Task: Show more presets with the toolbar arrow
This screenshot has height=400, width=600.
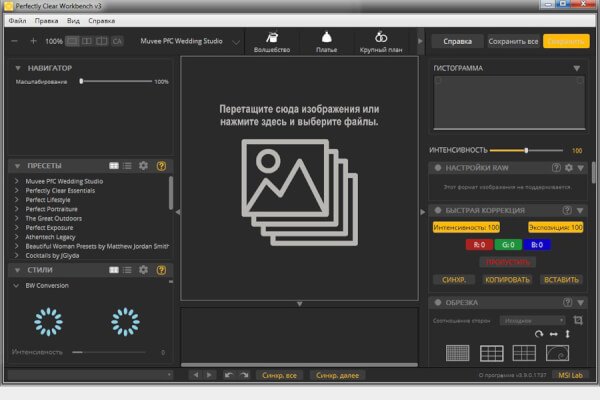Action: [x=420, y=41]
